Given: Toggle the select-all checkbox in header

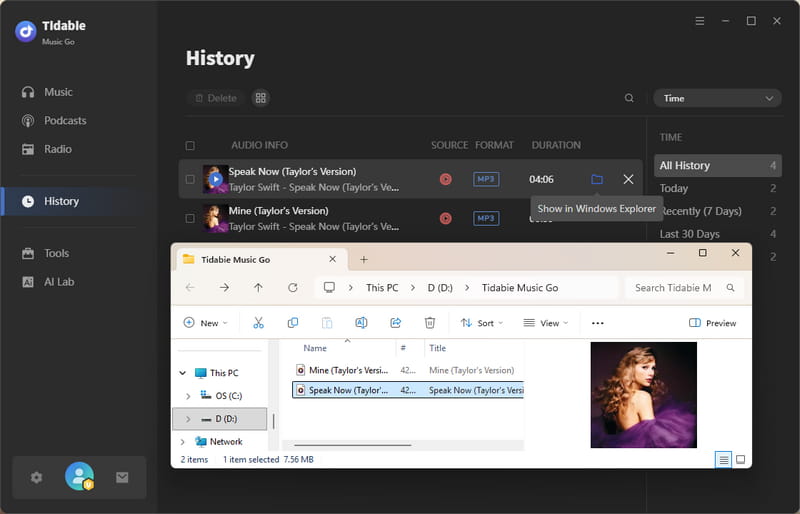Looking at the screenshot, I should coord(190,145).
